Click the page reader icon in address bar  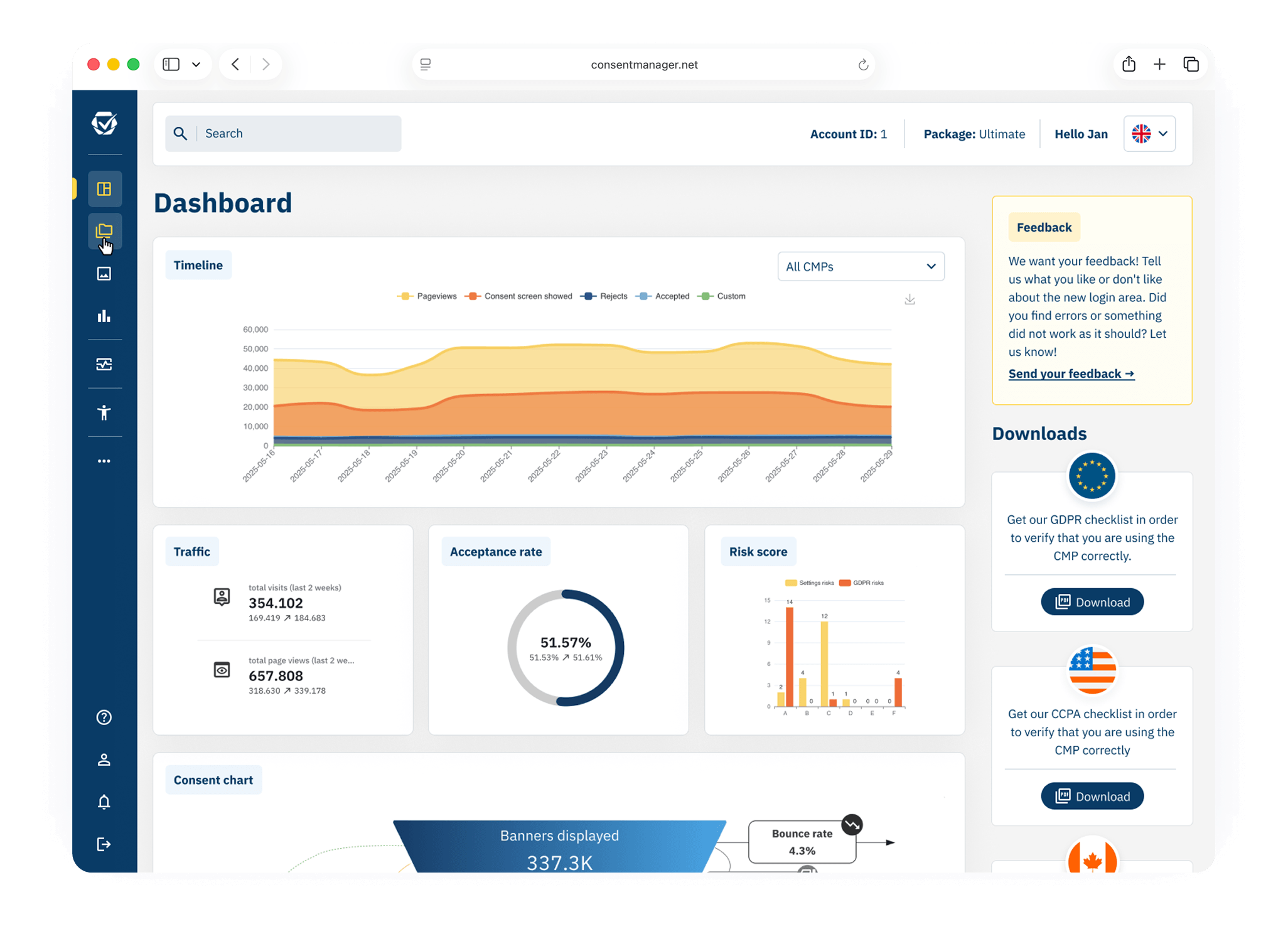[426, 64]
